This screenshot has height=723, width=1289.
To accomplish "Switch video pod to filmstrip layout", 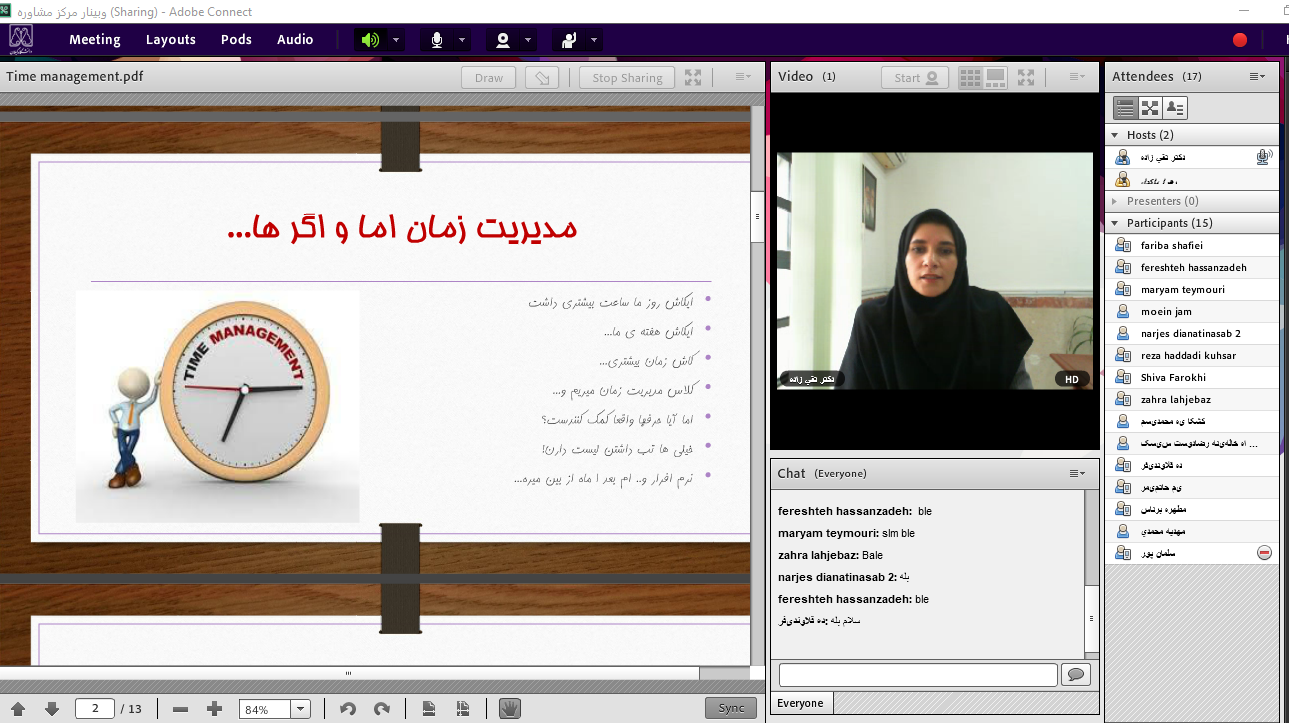I will pos(995,77).
